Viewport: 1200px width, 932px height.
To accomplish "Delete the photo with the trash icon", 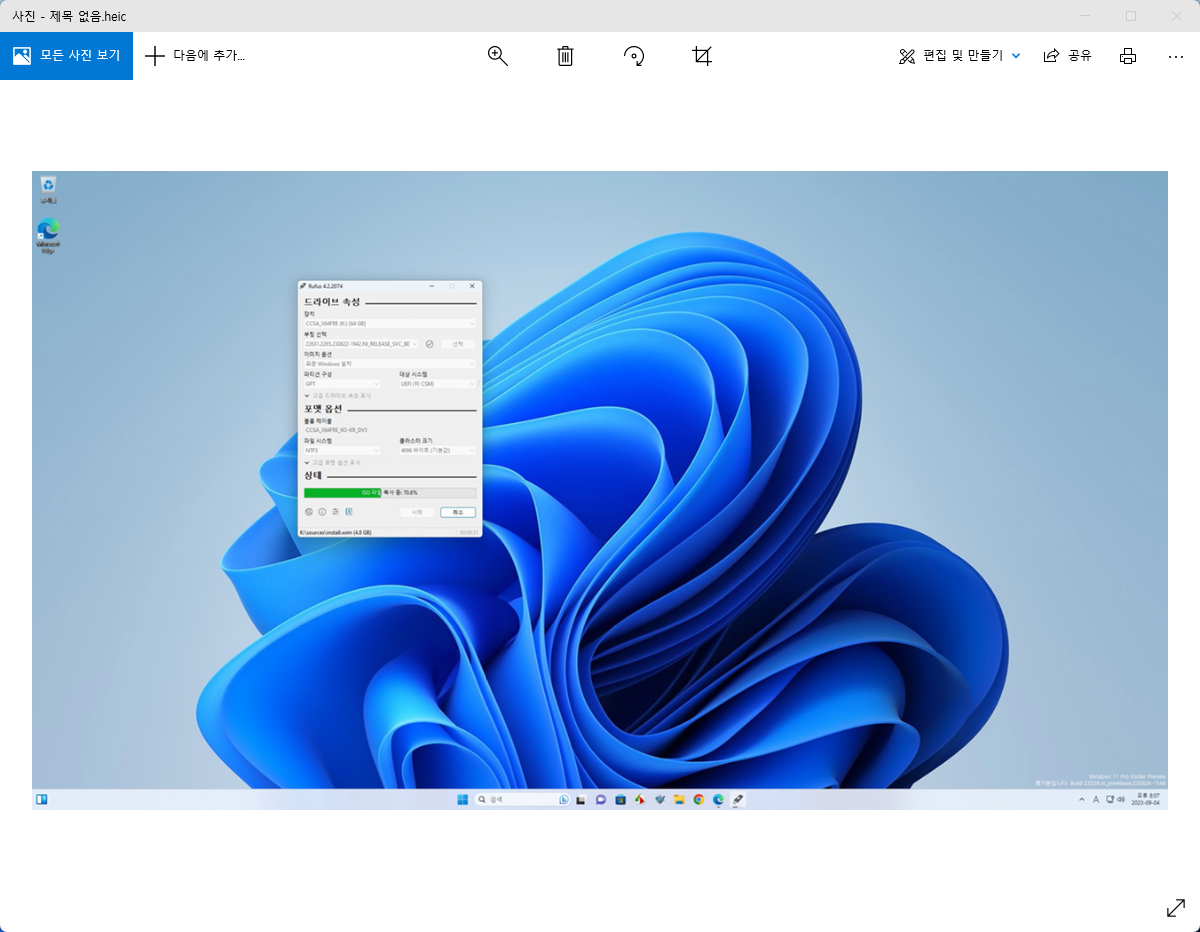I will pyautogui.click(x=565, y=56).
